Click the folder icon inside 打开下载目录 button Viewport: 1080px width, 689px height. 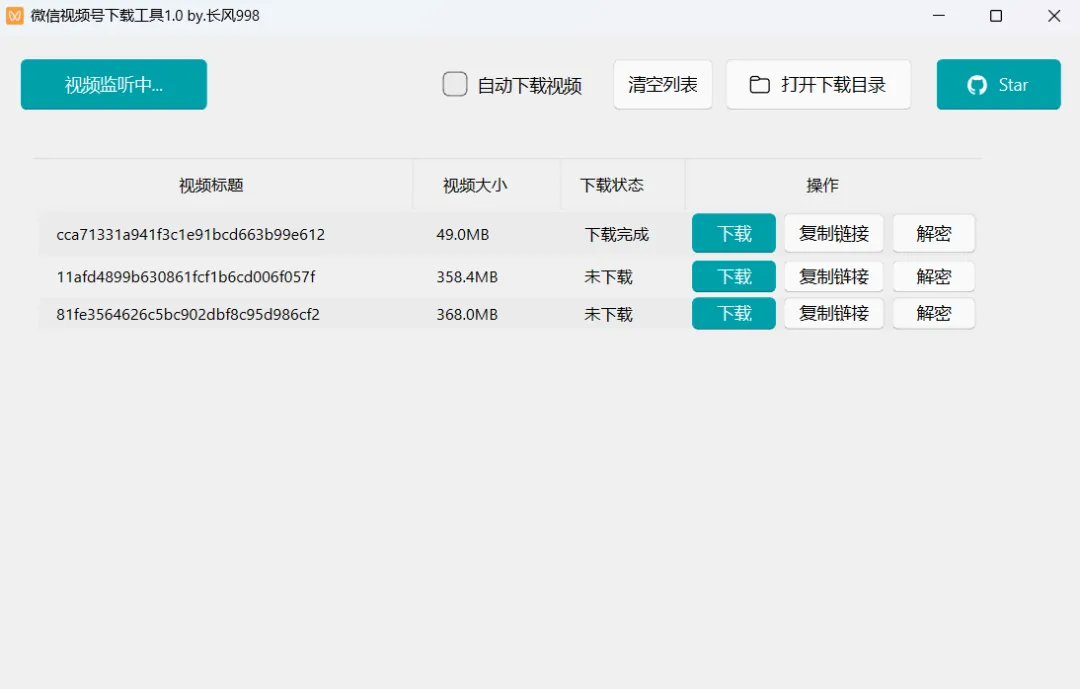tap(760, 84)
